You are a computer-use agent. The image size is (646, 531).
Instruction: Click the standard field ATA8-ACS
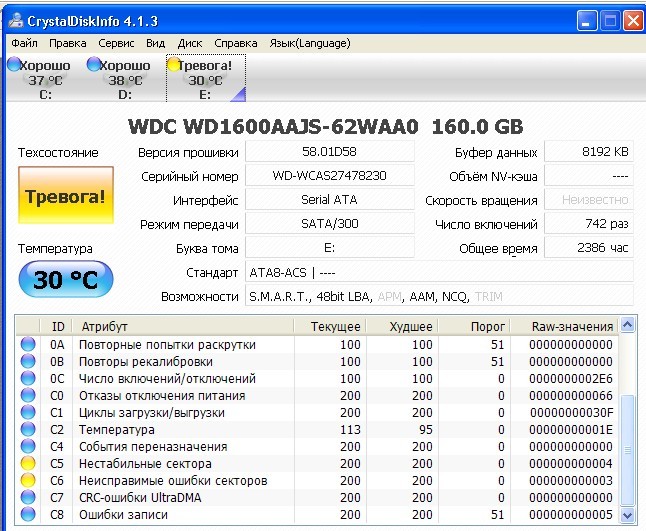tap(439, 272)
